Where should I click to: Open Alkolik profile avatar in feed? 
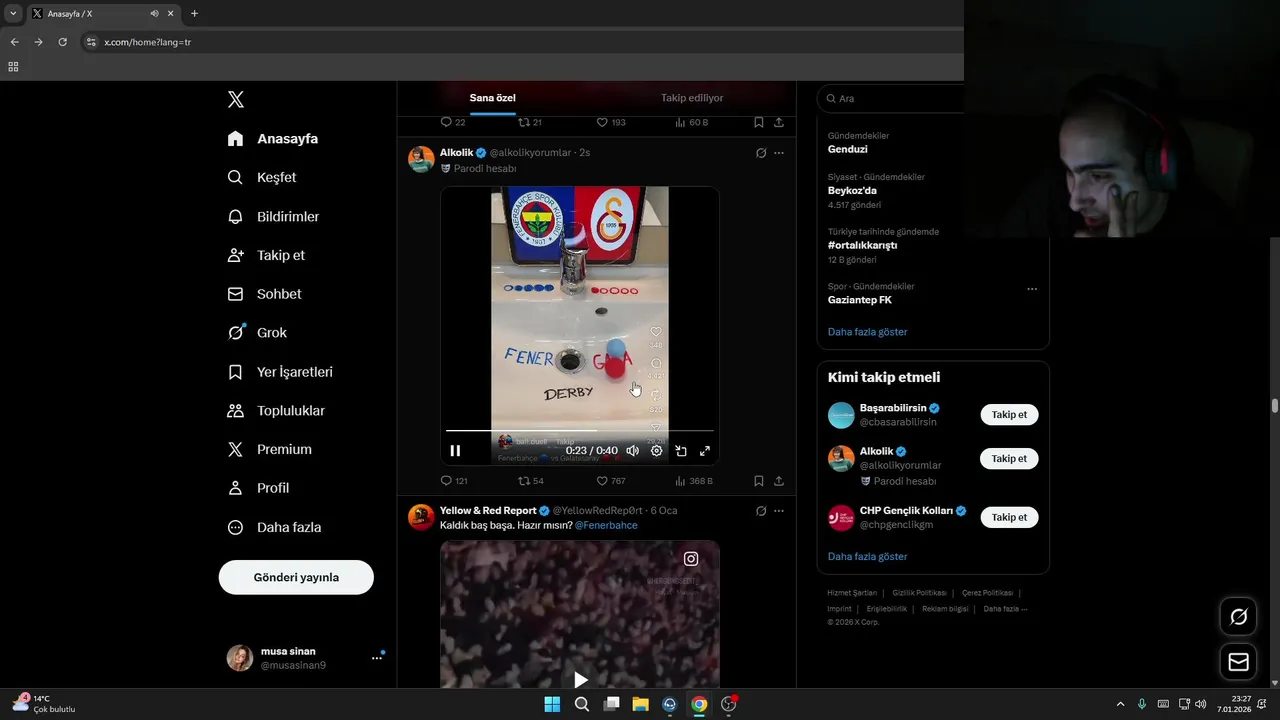421,159
